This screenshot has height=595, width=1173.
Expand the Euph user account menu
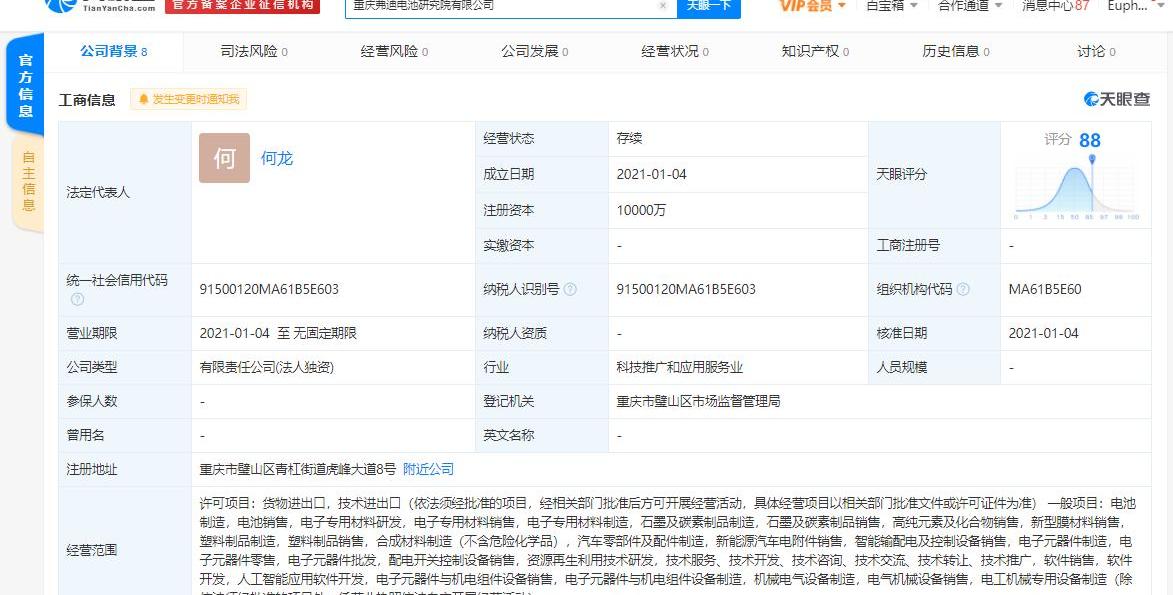(1135, 6)
